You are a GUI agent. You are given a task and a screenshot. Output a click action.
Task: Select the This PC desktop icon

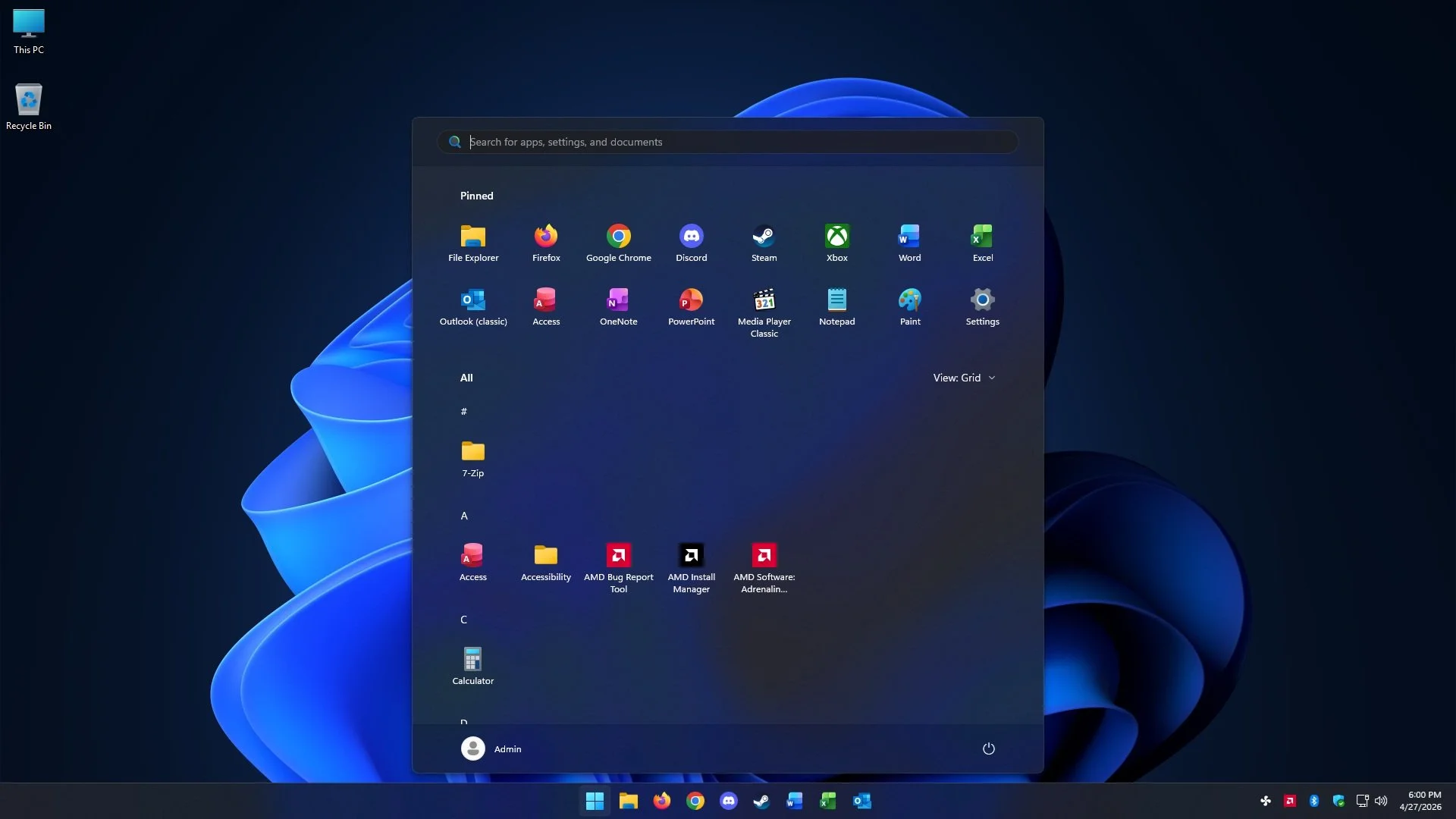point(29,32)
